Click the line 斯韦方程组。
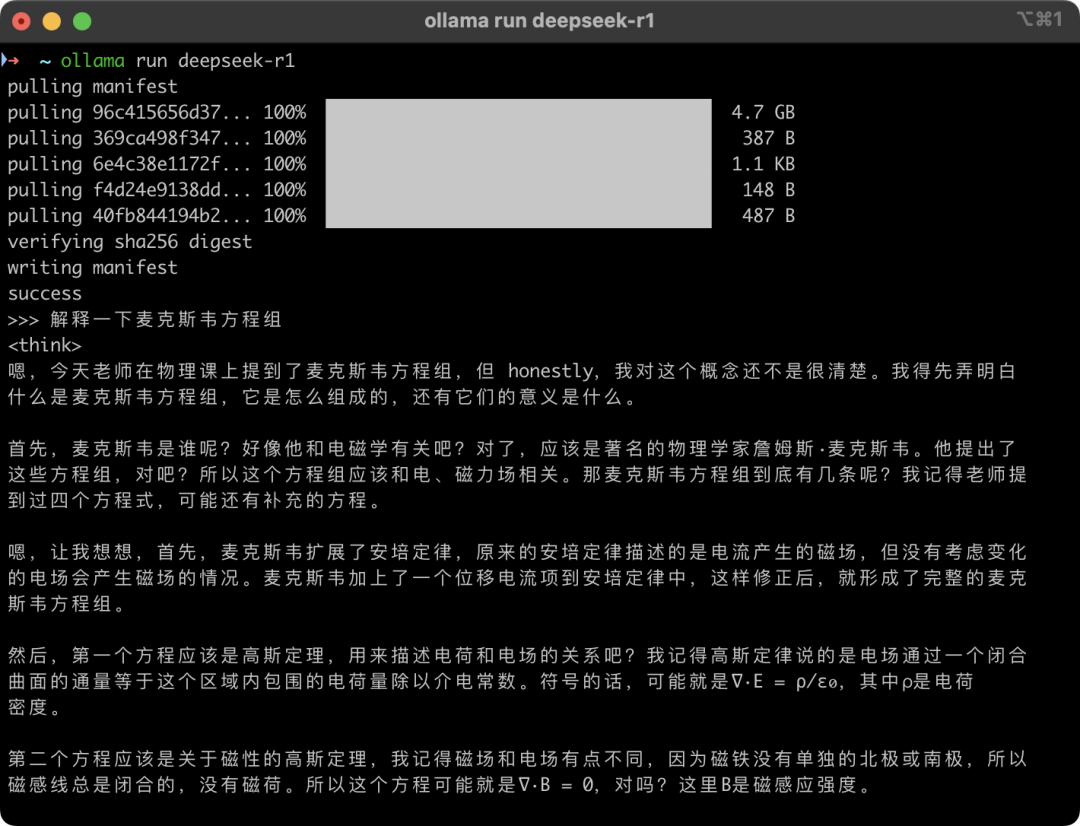The height and width of the screenshot is (826, 1080). 67,603
